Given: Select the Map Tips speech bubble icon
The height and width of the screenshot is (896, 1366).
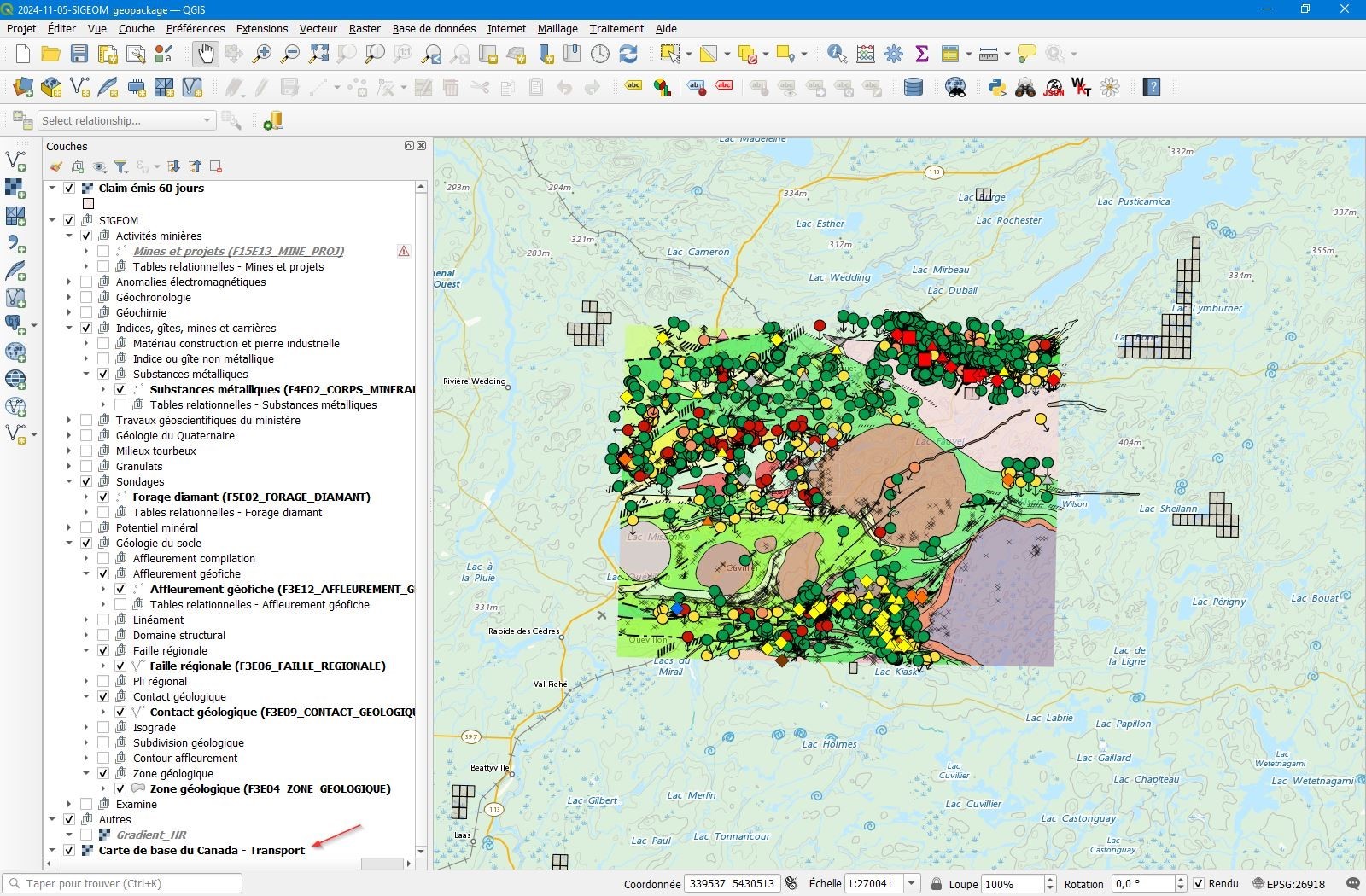Looking at the screenshot, I should point(1027,54).
